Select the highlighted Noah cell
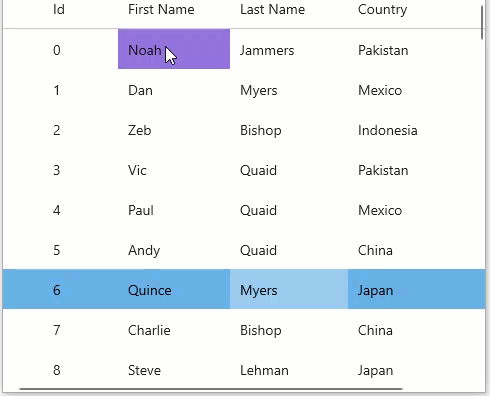Image resolution: width=490 pixels, height=396 pixels. tap(174, 49)
